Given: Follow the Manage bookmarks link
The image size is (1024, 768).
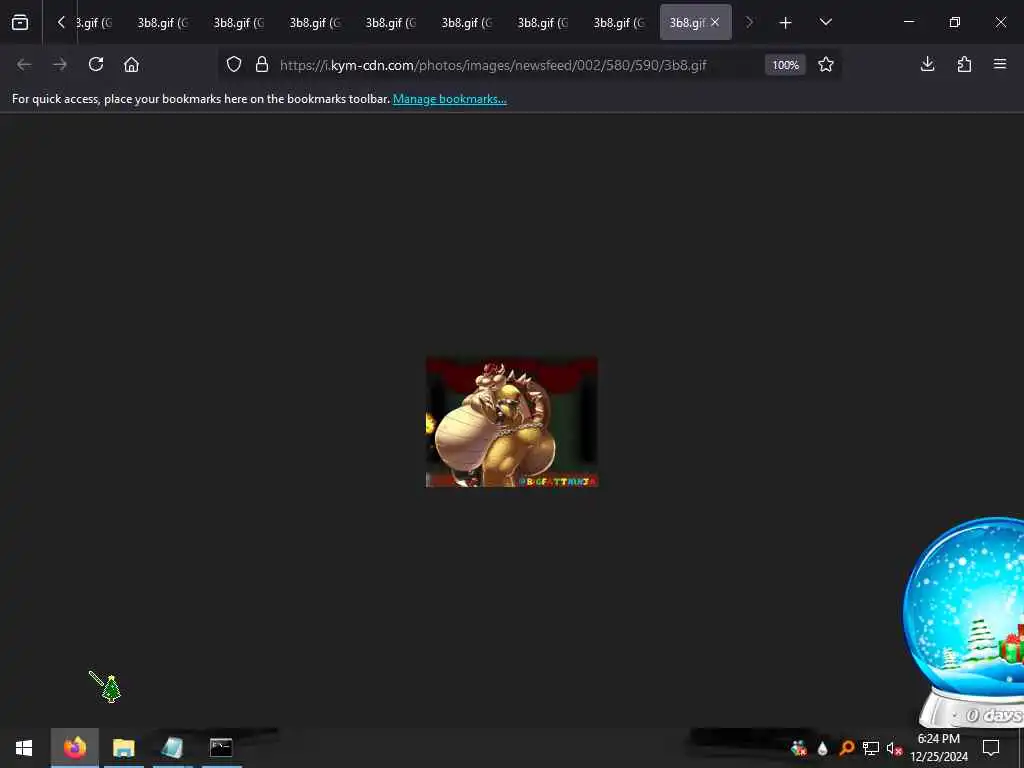Looking at the screenshot, I should pos(449,99).
